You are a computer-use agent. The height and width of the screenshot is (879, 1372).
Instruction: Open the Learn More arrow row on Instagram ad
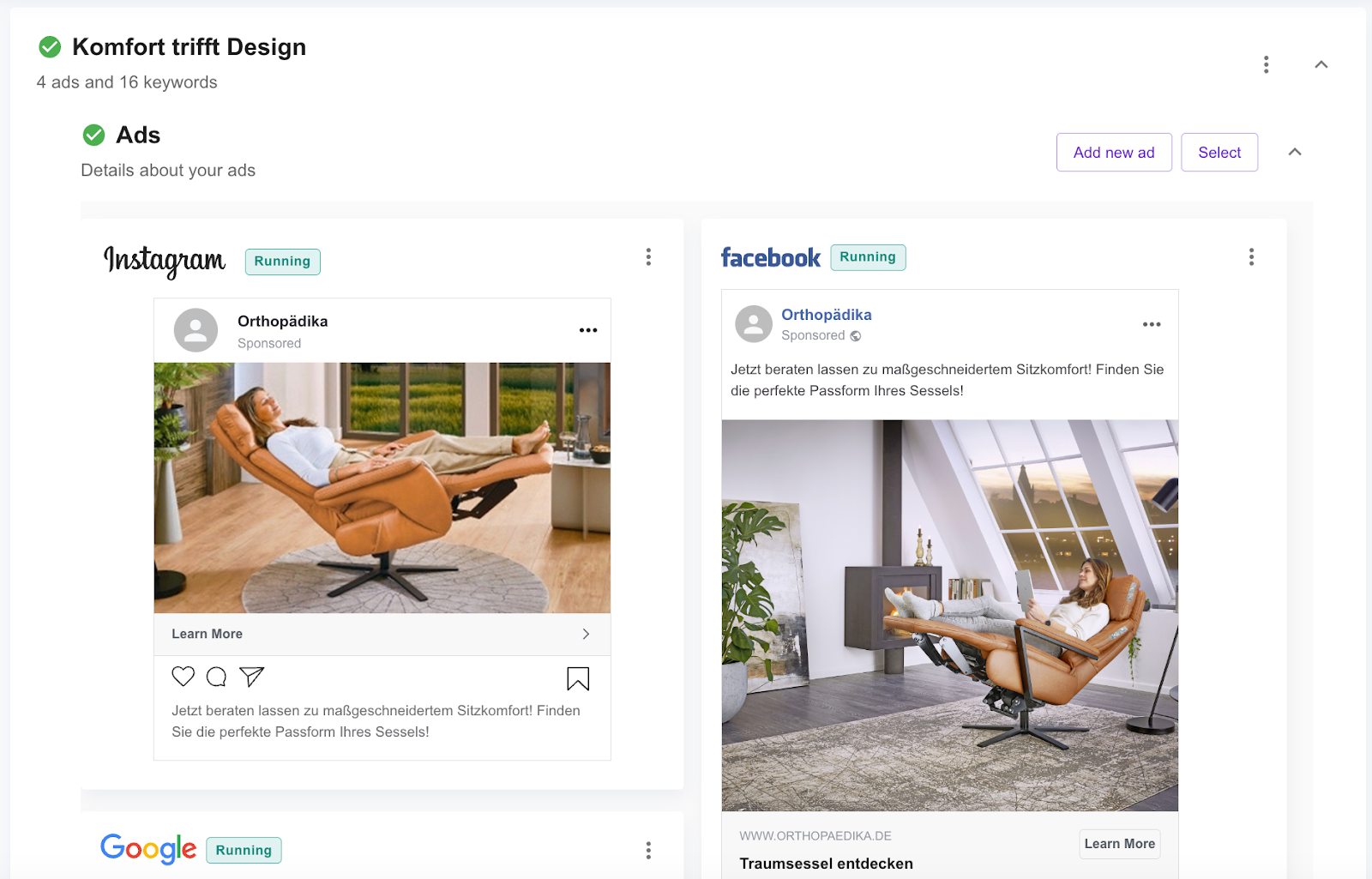[382, 634]
